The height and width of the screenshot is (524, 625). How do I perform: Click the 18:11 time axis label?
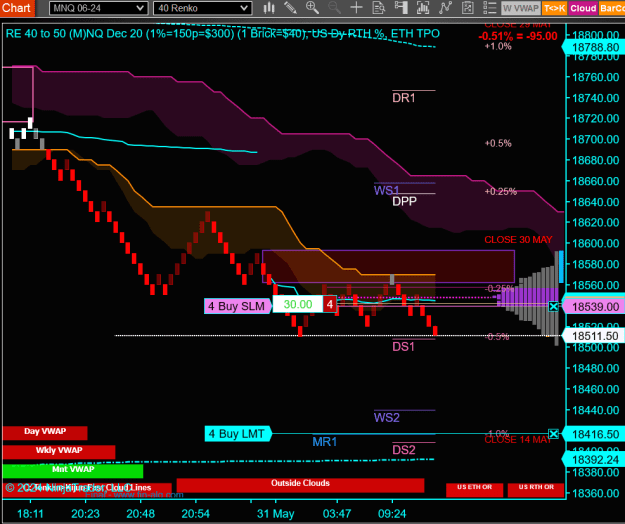30,514
